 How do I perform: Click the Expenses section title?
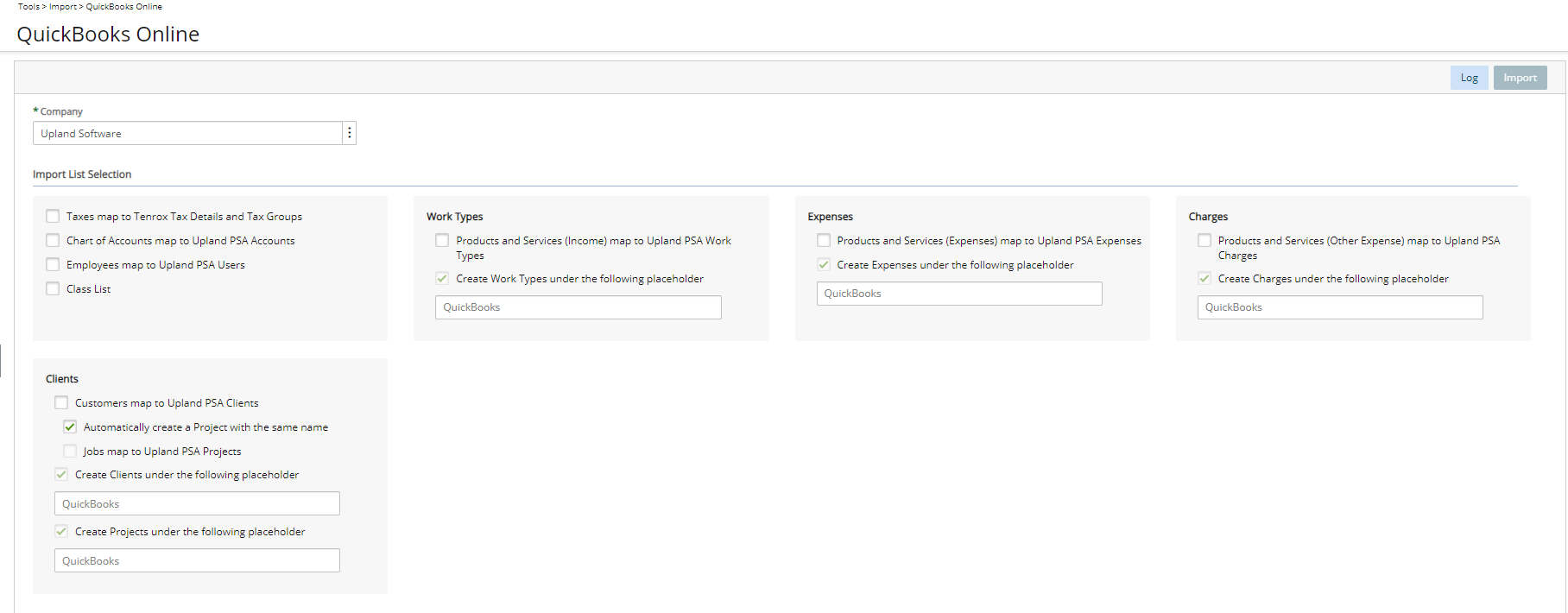831,217
